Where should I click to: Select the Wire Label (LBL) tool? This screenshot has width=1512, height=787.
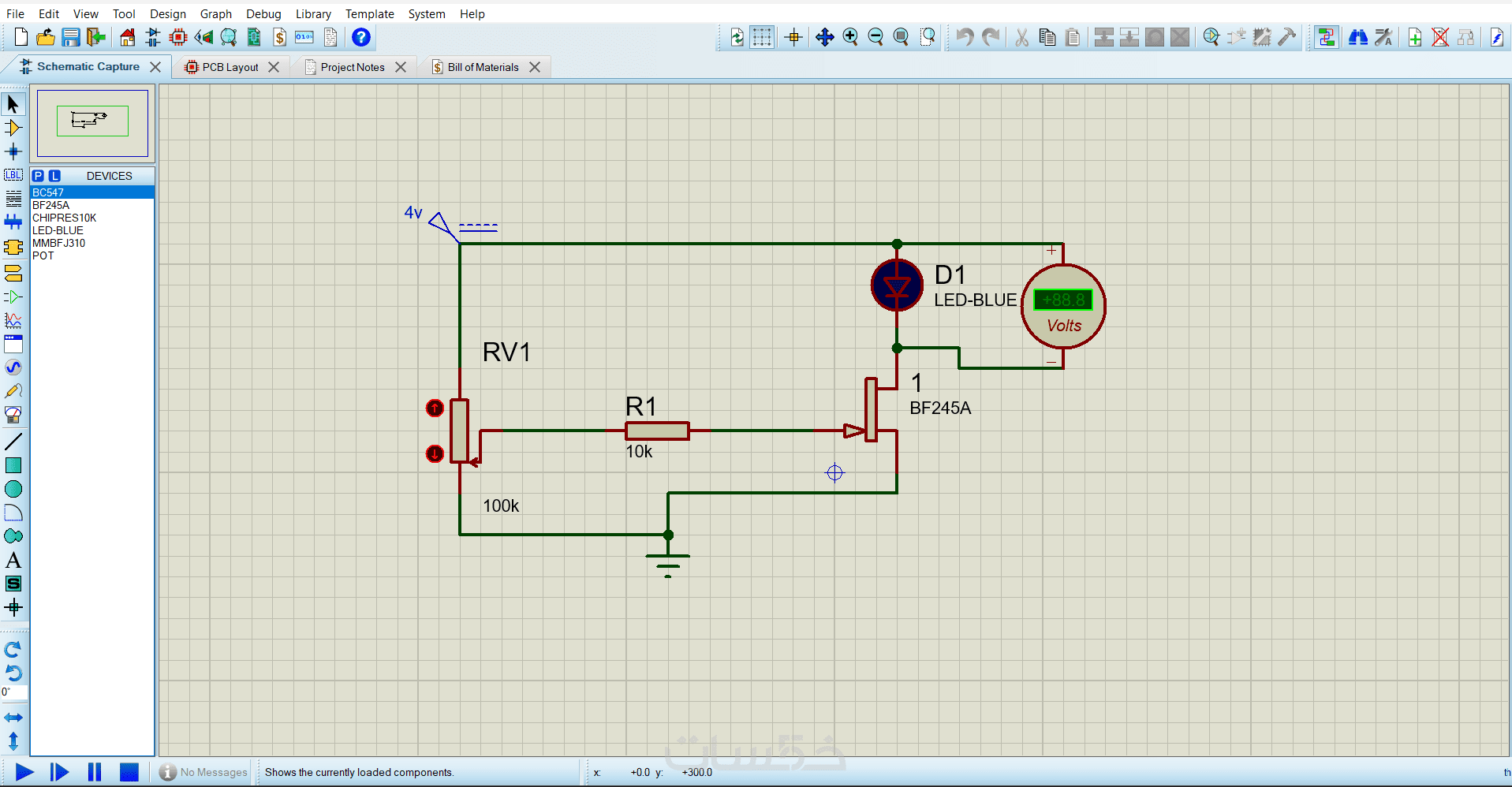(13, 175)
